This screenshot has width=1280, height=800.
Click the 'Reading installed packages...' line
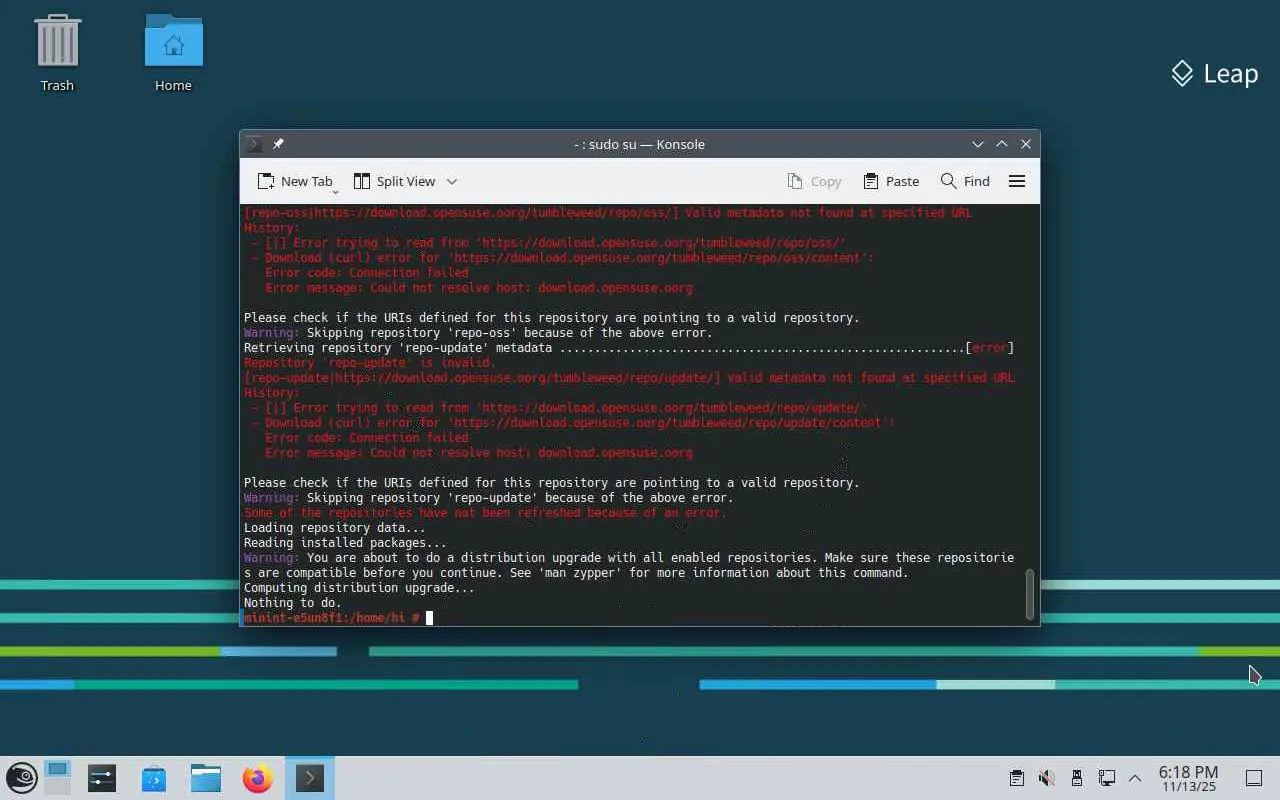tap(345, 543)
